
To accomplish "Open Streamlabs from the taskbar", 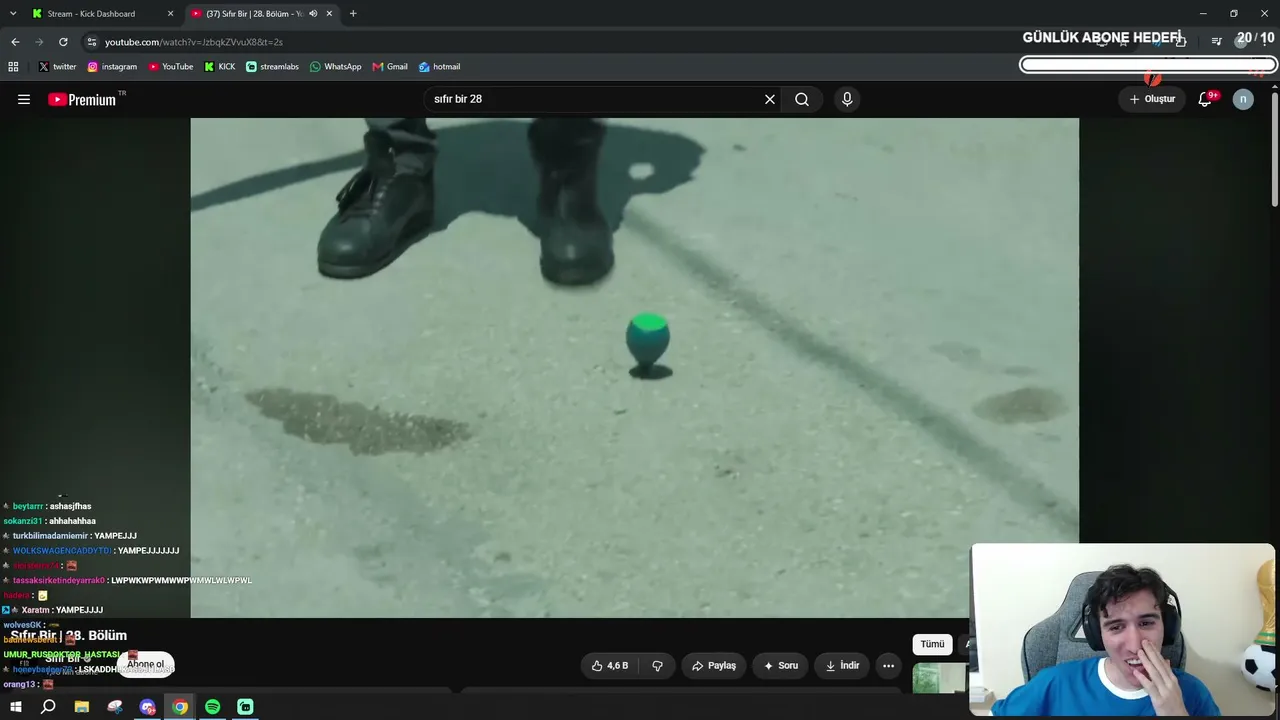I will [x=245, y=707].
